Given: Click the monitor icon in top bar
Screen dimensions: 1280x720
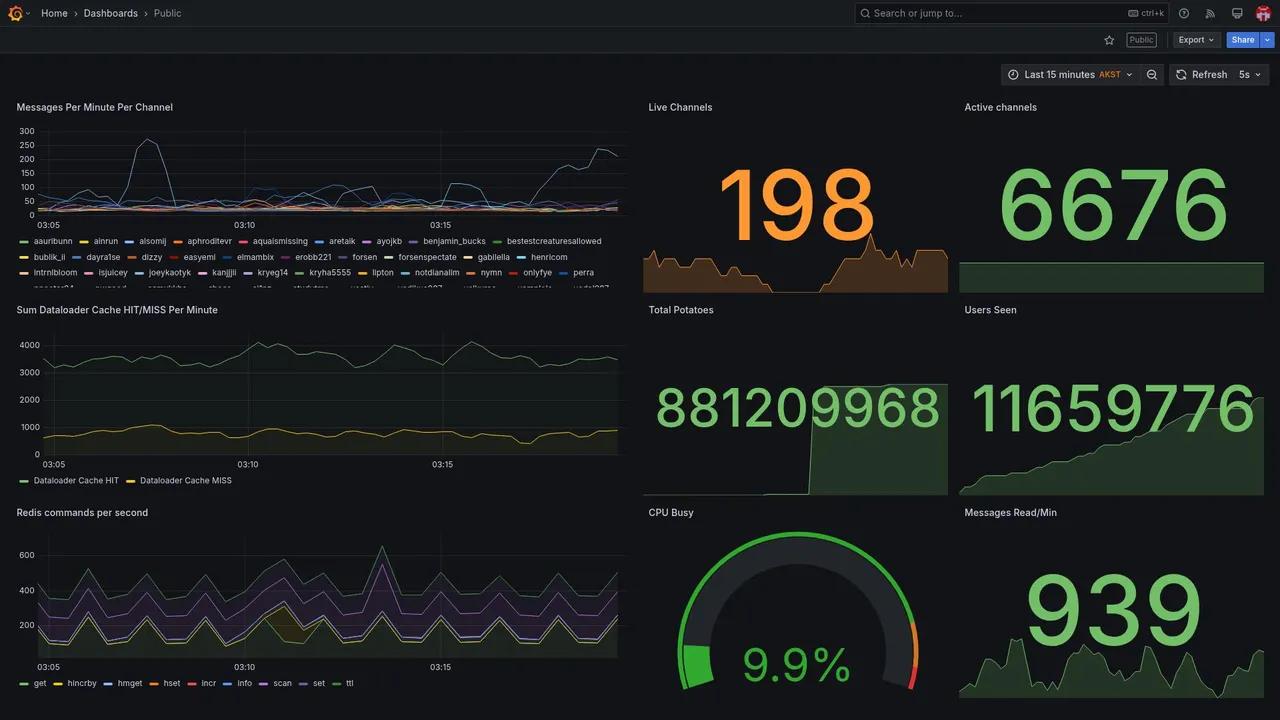Looking at the screenshot, I should click(1237, 13).
